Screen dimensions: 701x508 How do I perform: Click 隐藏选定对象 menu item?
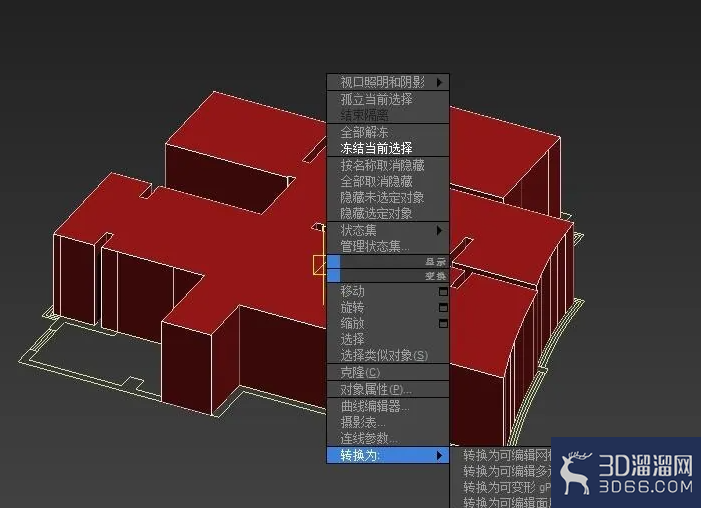click(388, 213)
